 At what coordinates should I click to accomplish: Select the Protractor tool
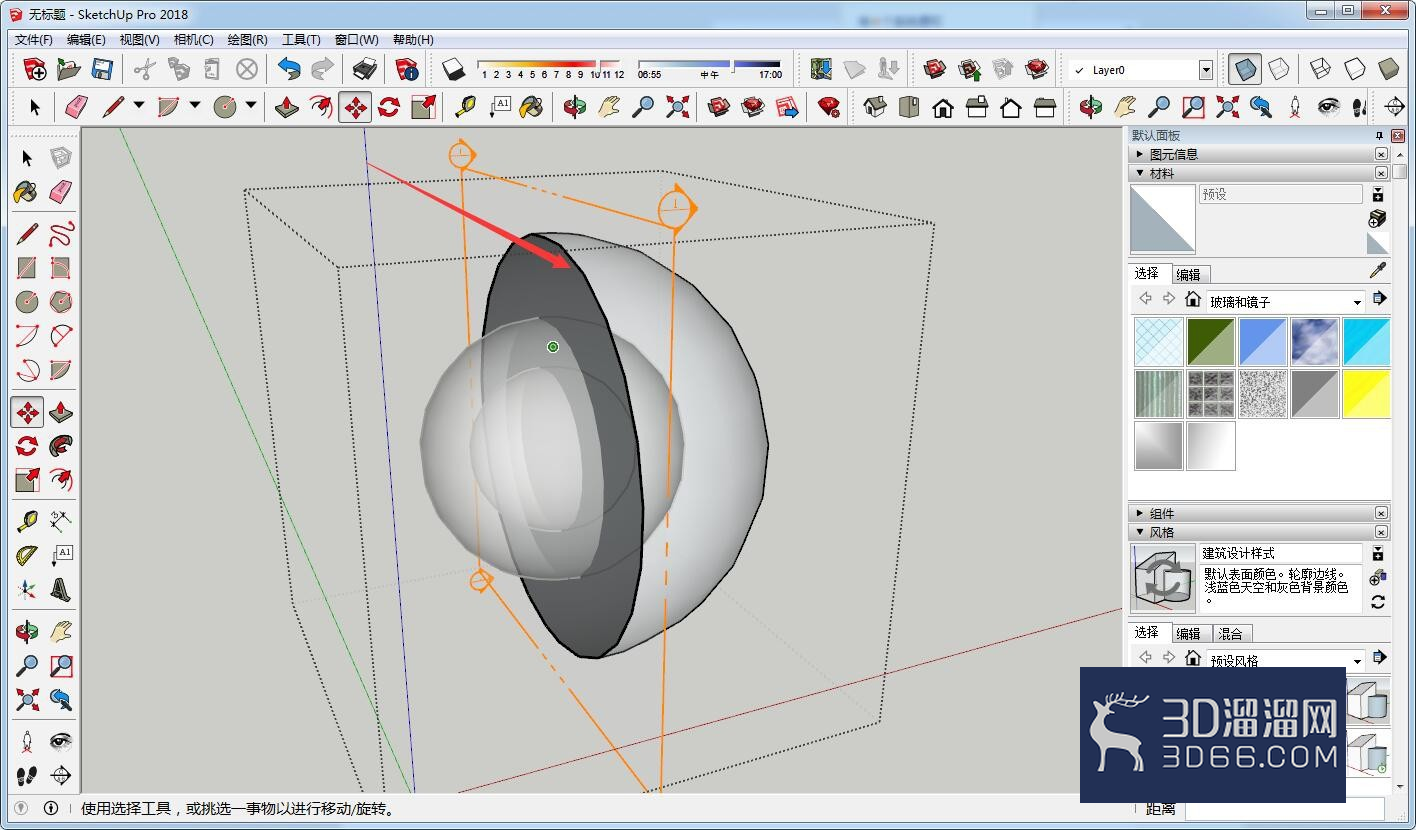[x=27, y=555]
